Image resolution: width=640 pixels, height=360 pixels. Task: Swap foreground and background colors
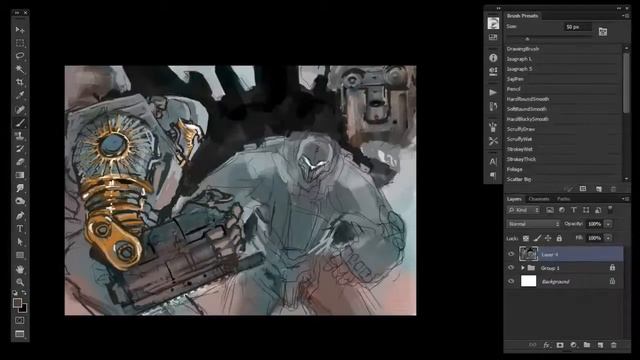coord(24,293)
